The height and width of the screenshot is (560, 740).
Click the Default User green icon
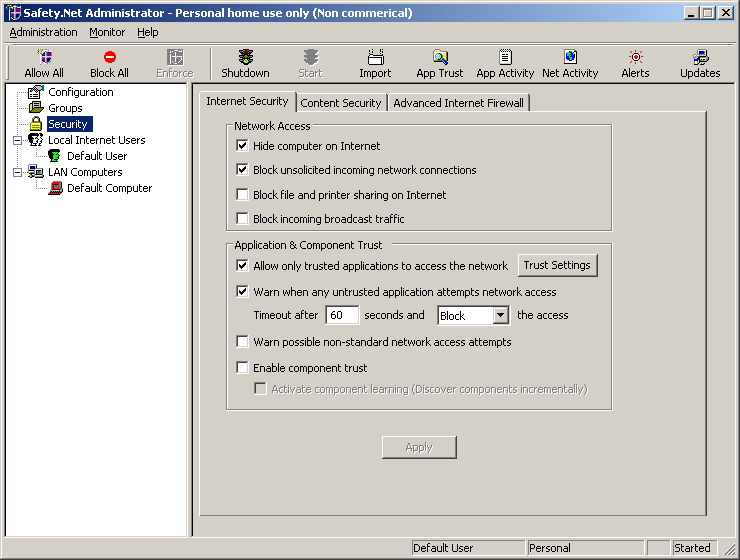click(54, 156)
